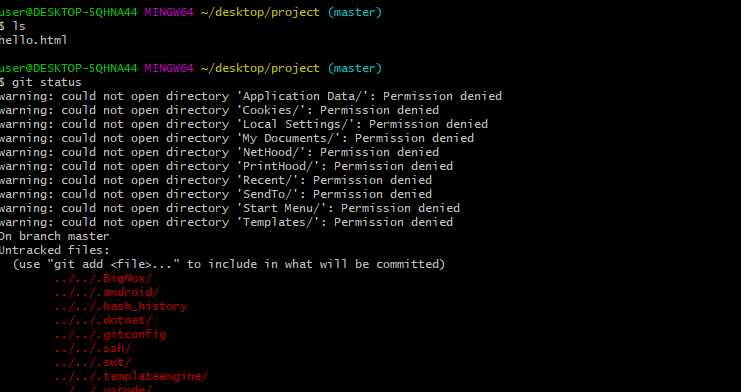Click the hello.html filename in ls output

[x=34, y=40]
